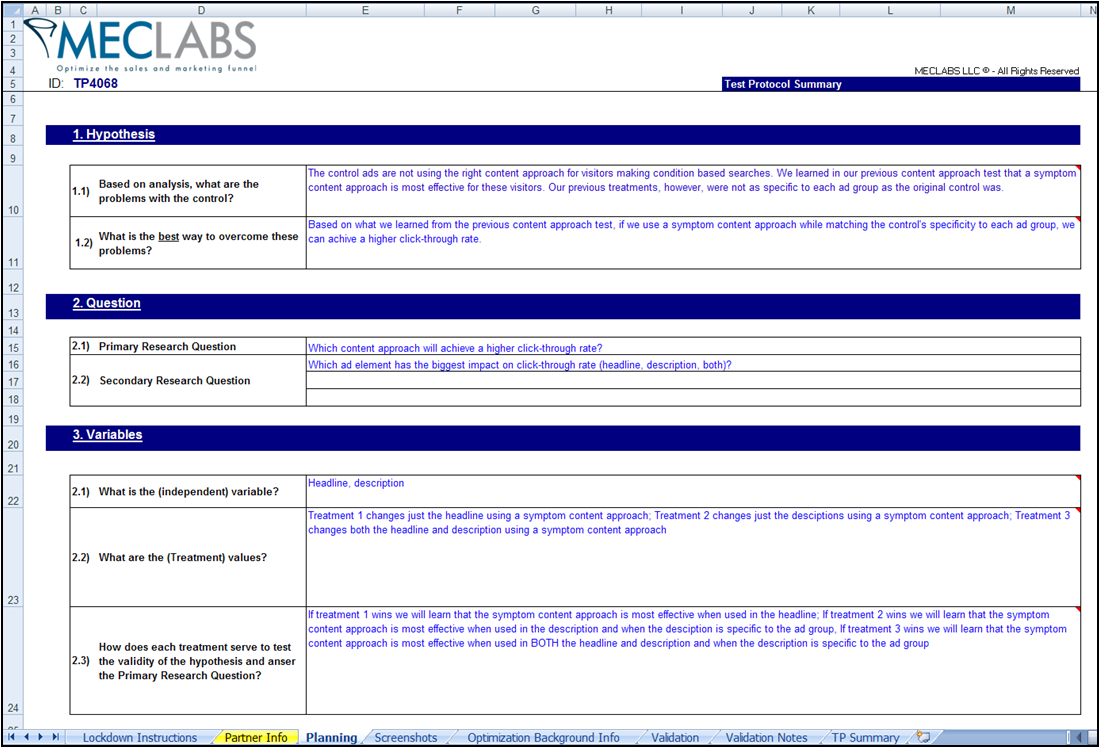
Task: Jump to last sheet tab arrow
Action: (56, 737)
